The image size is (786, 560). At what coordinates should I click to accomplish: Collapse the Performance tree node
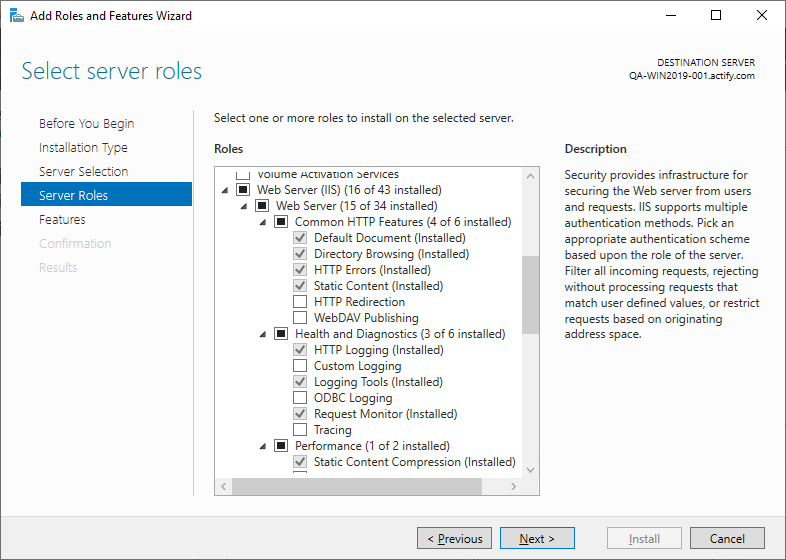click(263, 446)
